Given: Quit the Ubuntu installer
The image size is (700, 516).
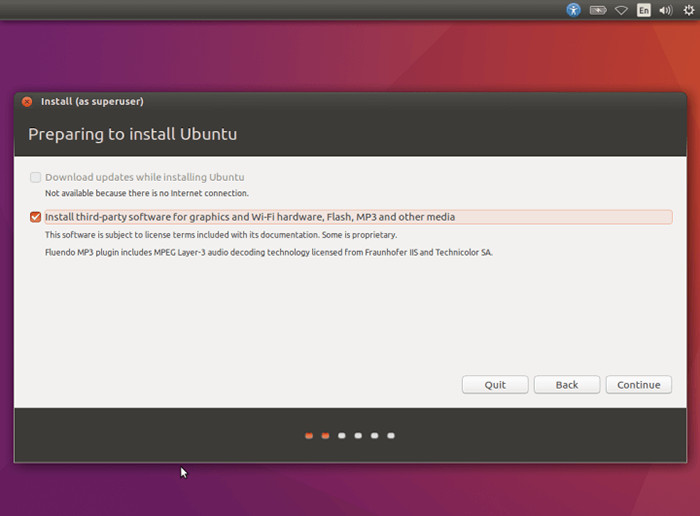Looking at the screenshot, I should [495, 385].
